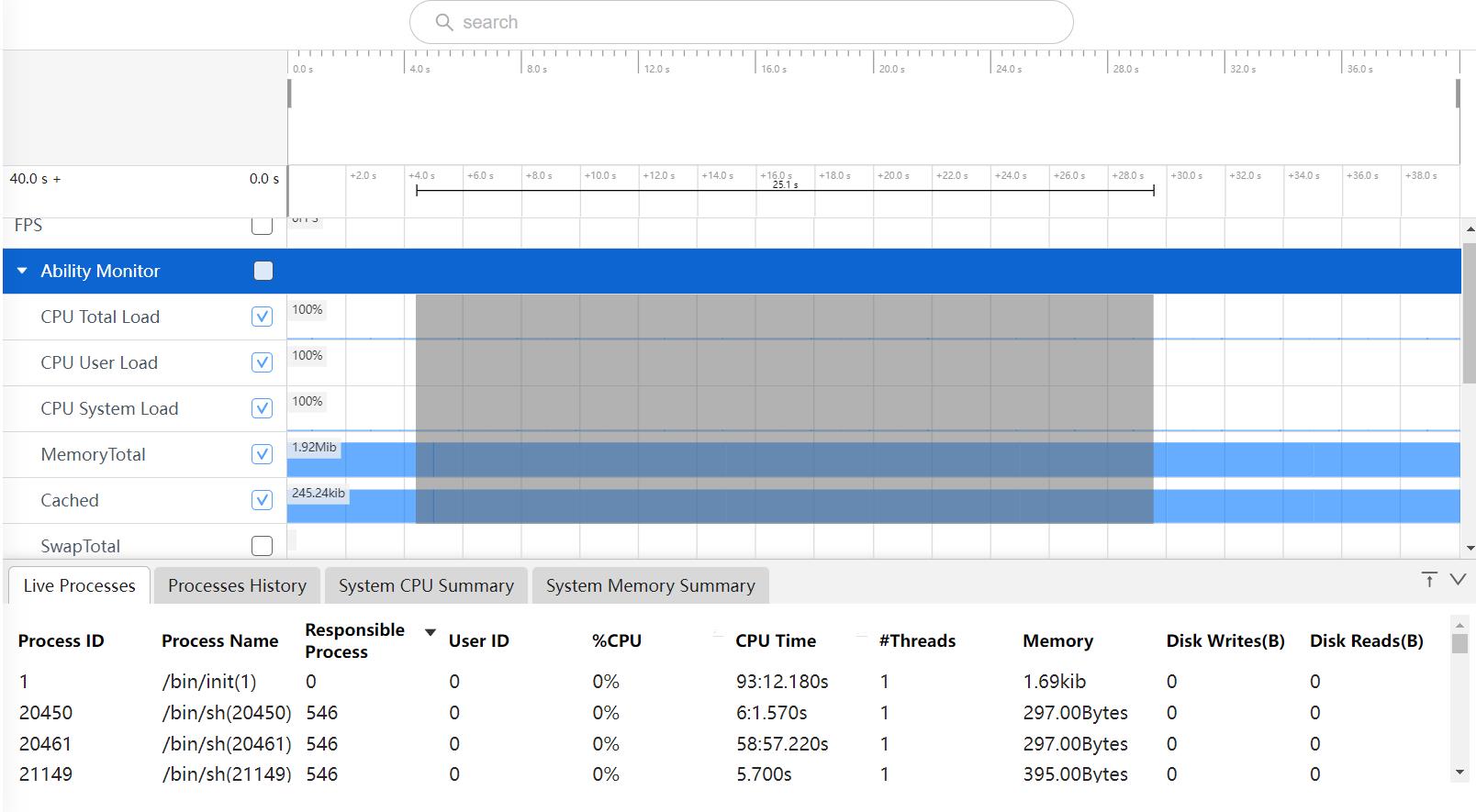Select the /bin/init(1) process row
1476x812 pixels.
[x=208, y=682]
